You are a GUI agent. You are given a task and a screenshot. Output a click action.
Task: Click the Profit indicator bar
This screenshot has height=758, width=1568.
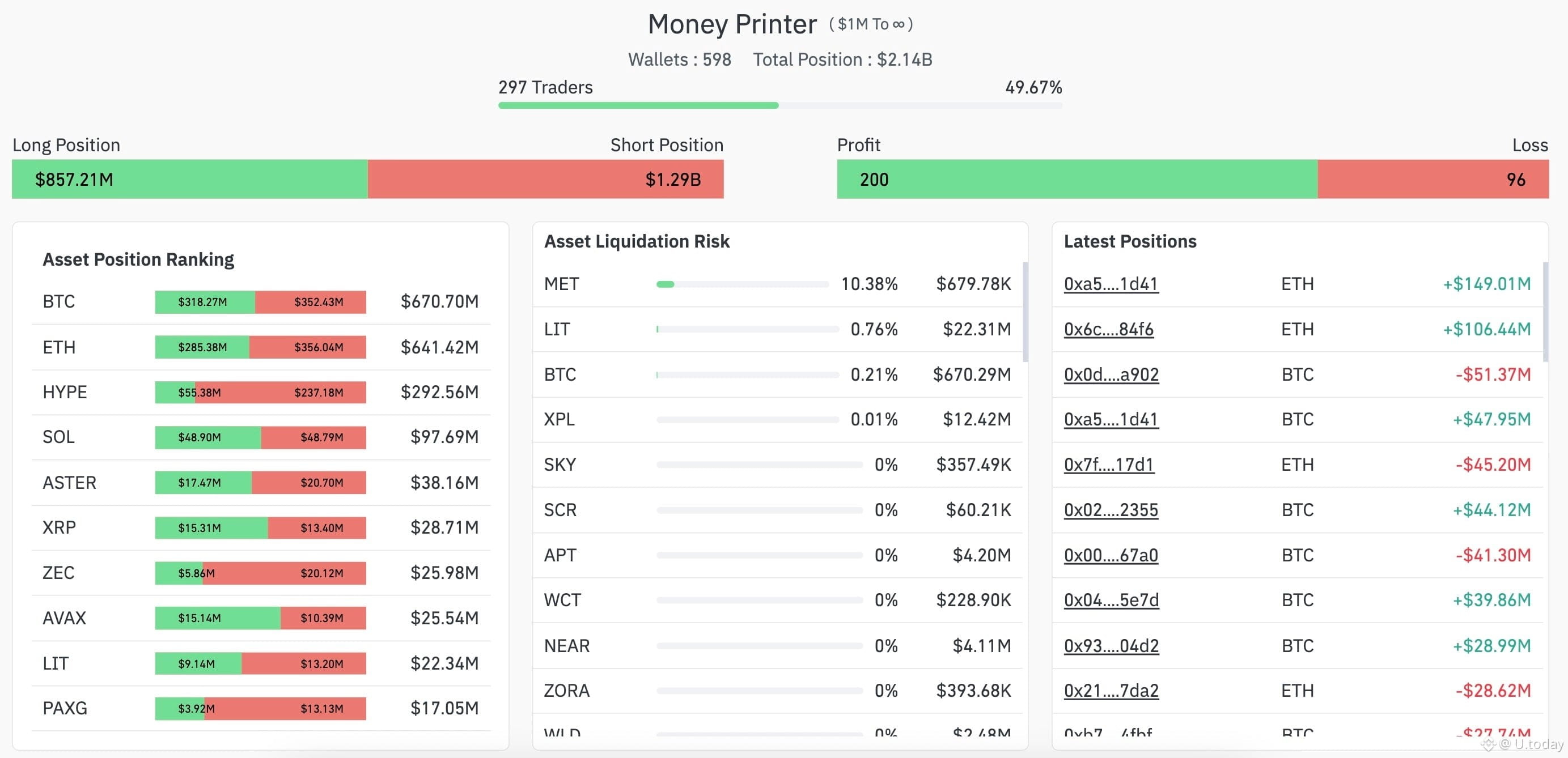point(1078,180)
